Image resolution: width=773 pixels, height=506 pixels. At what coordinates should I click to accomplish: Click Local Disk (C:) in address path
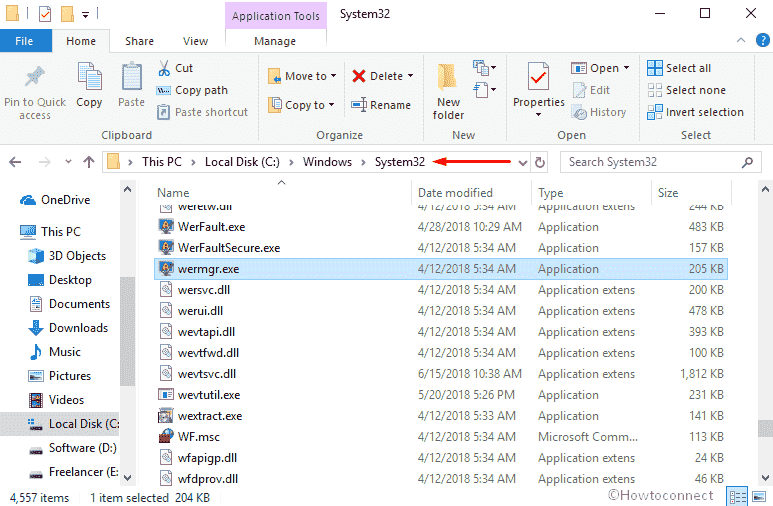242,162
